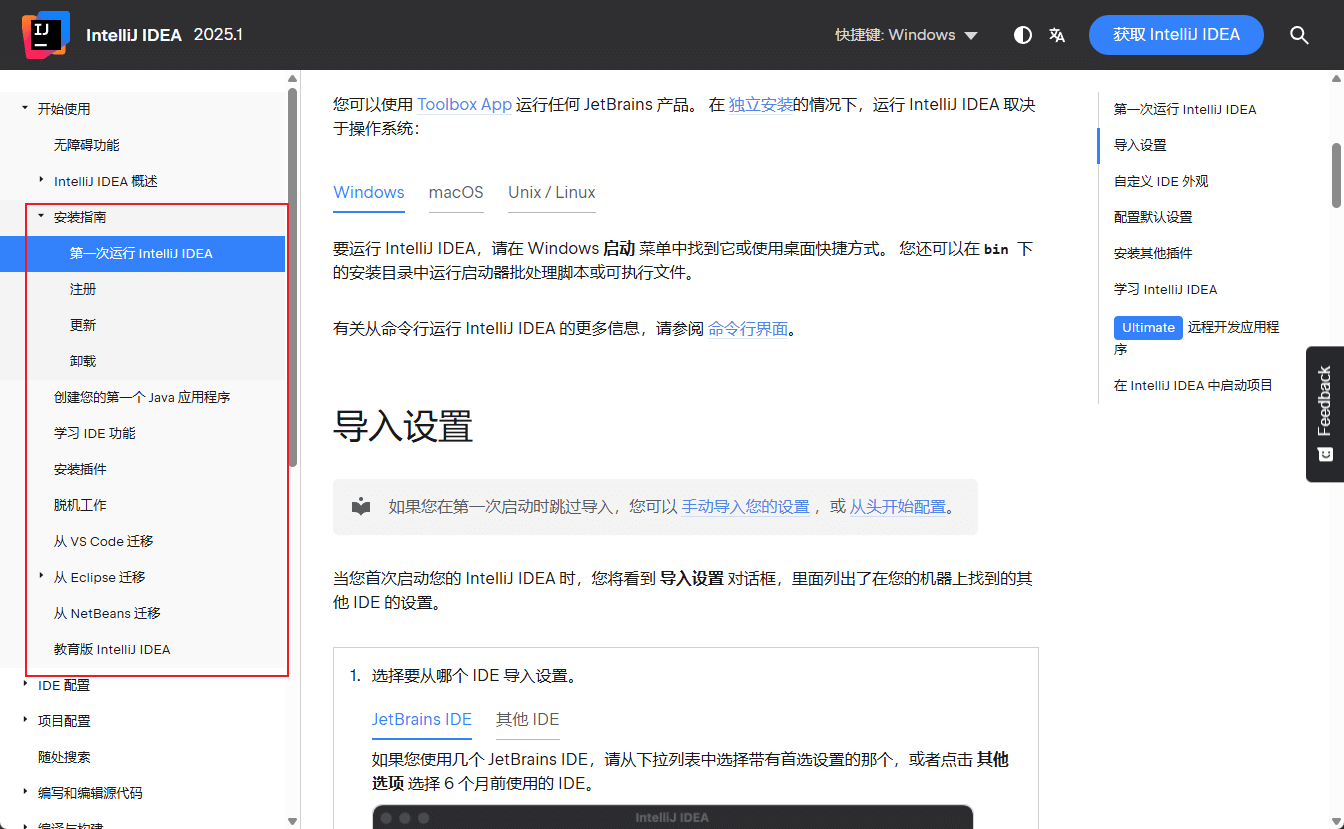Collapse the 安装指南 tree section
Screen dimensions: 1344x829
[x=41, y=216]
